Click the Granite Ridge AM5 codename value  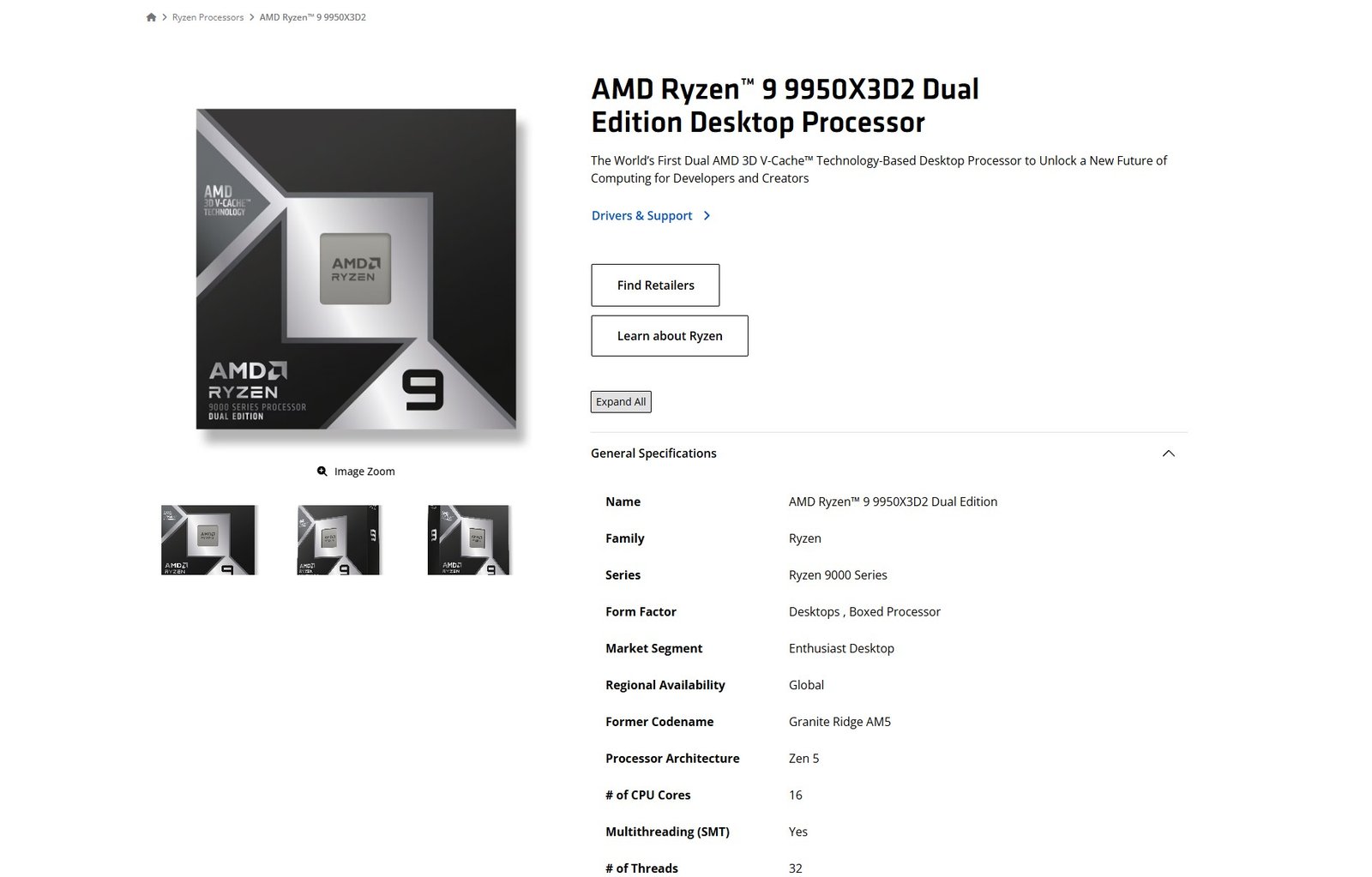pyautogui.click(x=839, y=722)
